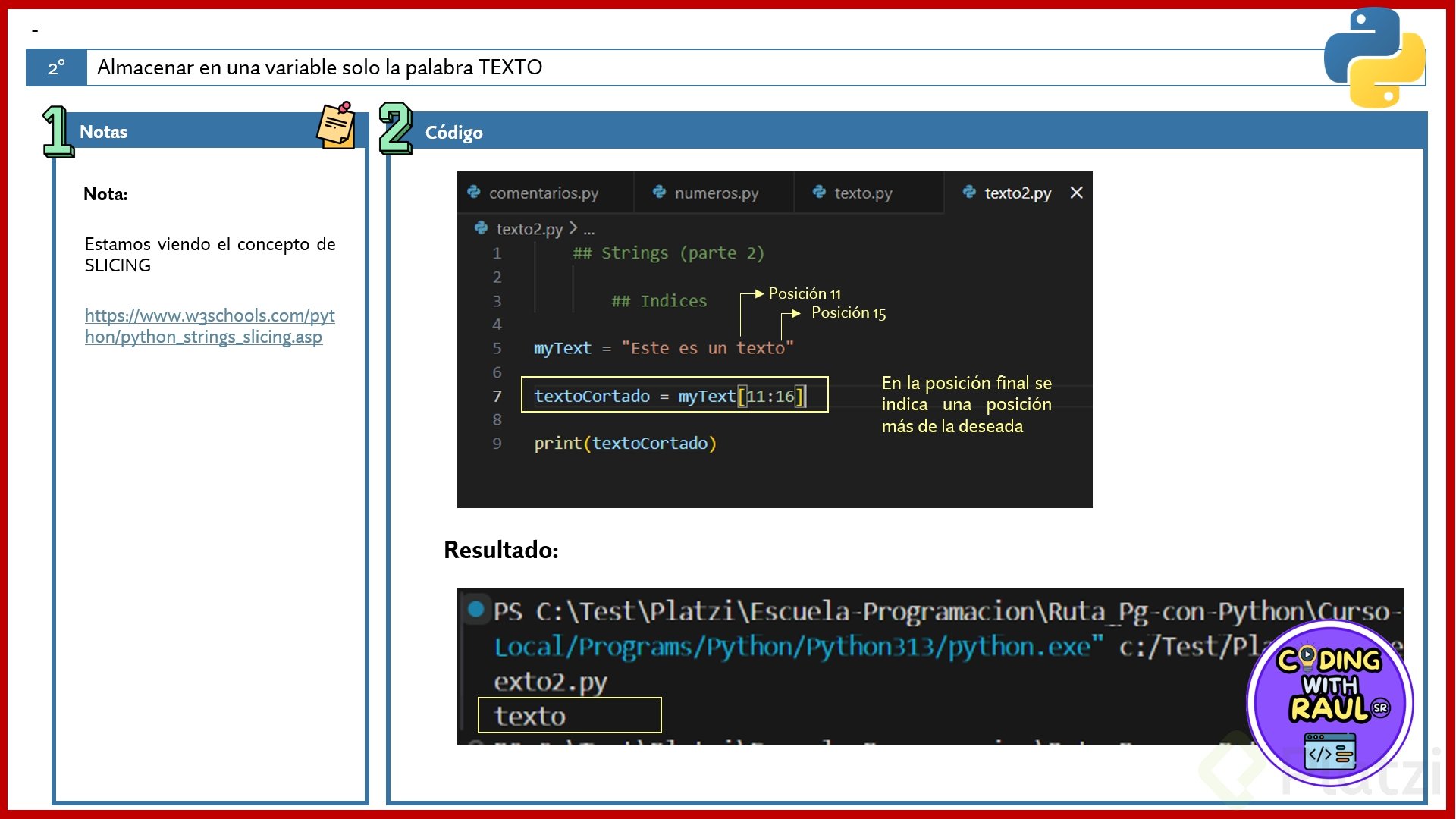The width and height of the screenshot is (1456, 819).
Task: Click the sticky note icon on Notas
Action: pyautogui.click(x=336, y=125)
